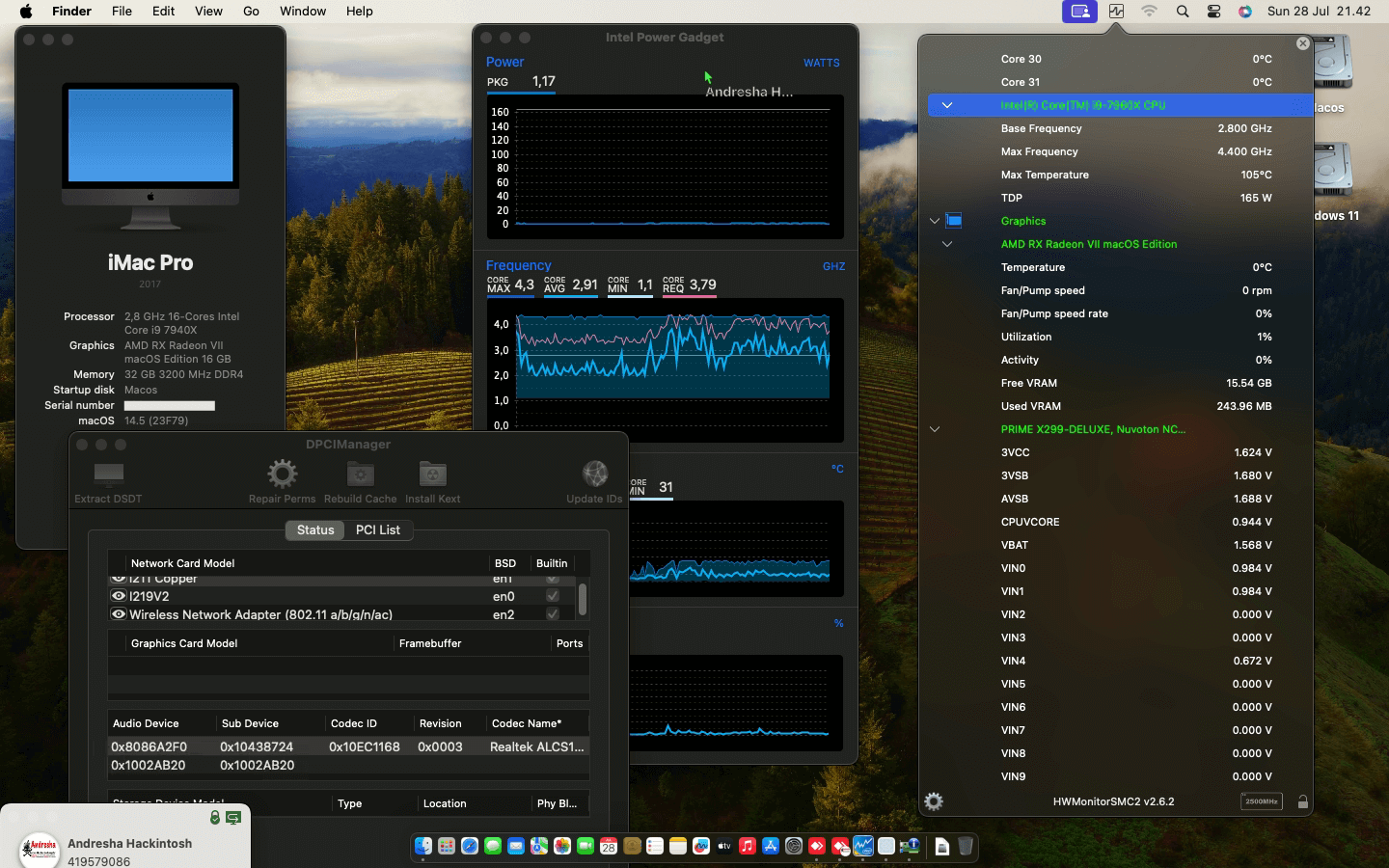Click Andresha Hackintosh AnyDesk notification

click(125, 837)
